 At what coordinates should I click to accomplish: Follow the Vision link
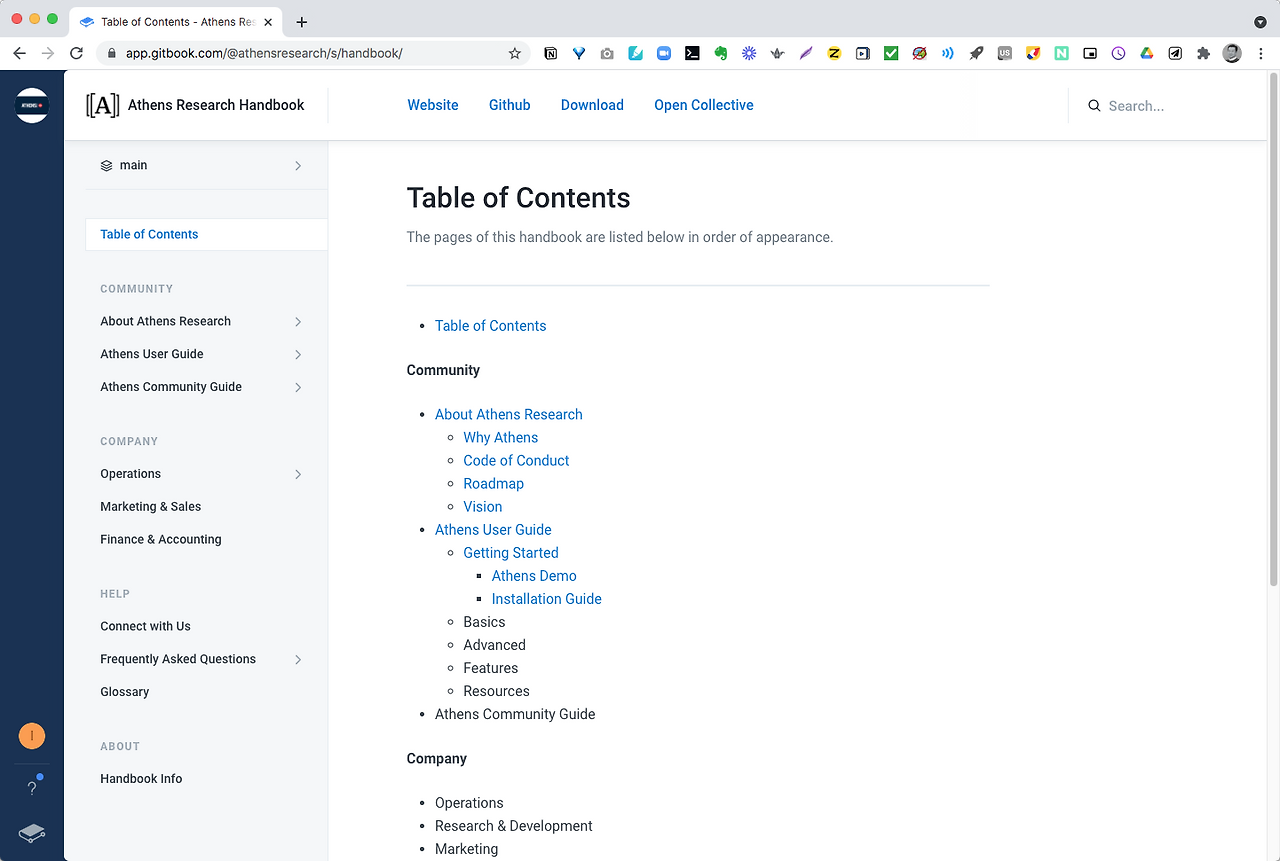click(483, 506)
